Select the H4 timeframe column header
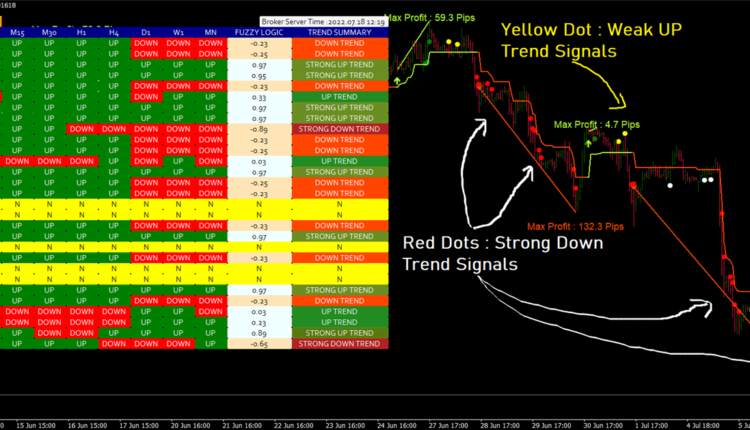Image resolution: width=750 pixels, height=430 pixels. point(113,33)
